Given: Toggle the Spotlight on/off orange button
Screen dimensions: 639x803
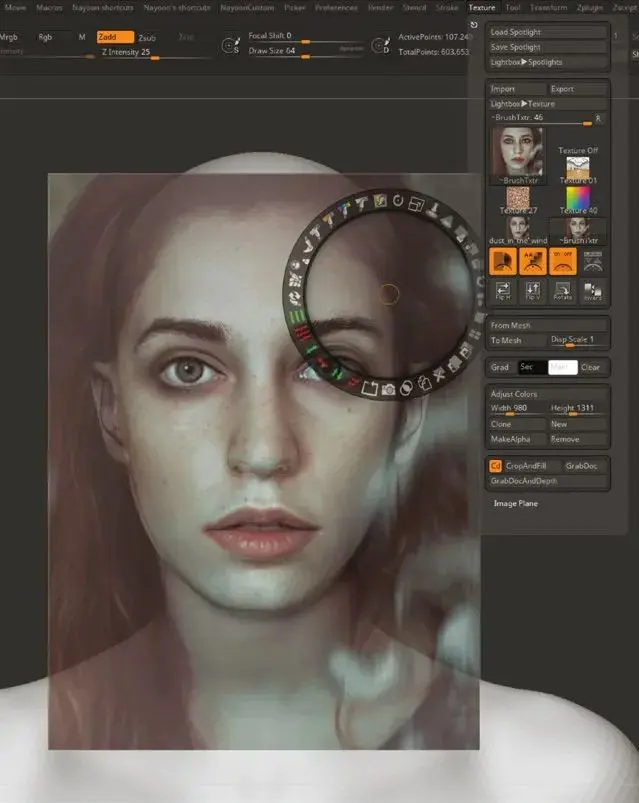Looking at the screenshot, I should point(563,261).
